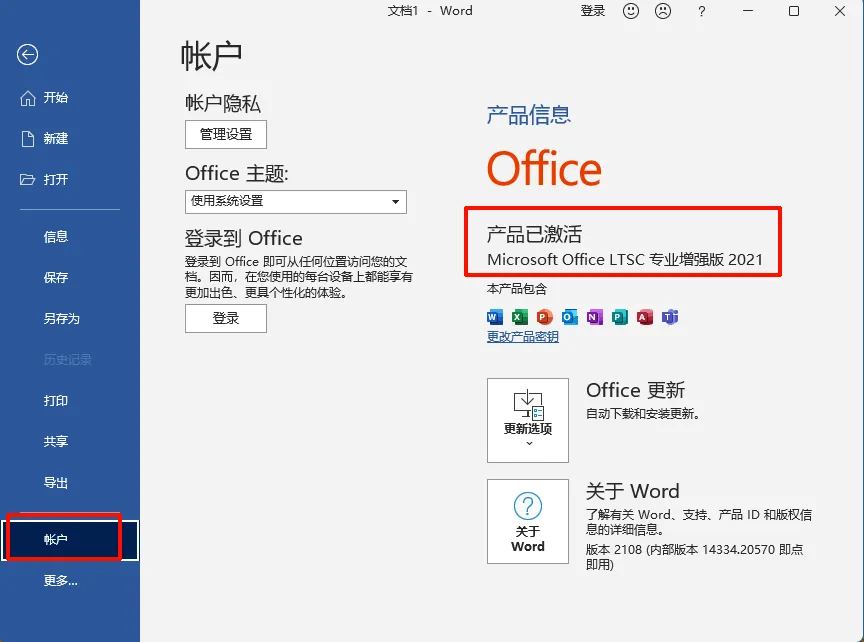The width and height of the screenshot is (864, 642).
Task: Open the 信息 page in the sidebar
Action: [x=56, y=237]
